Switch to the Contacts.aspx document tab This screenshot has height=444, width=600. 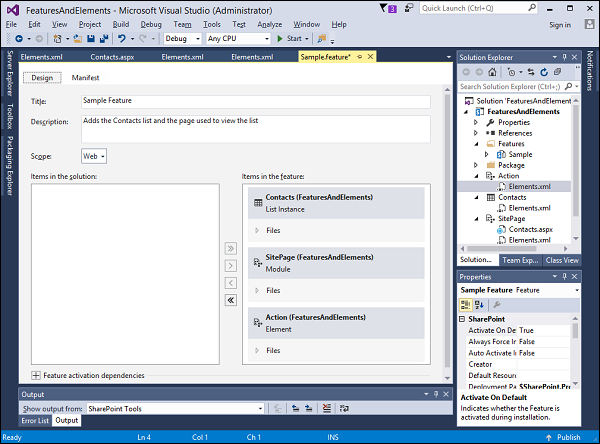(x=112, y=57)
